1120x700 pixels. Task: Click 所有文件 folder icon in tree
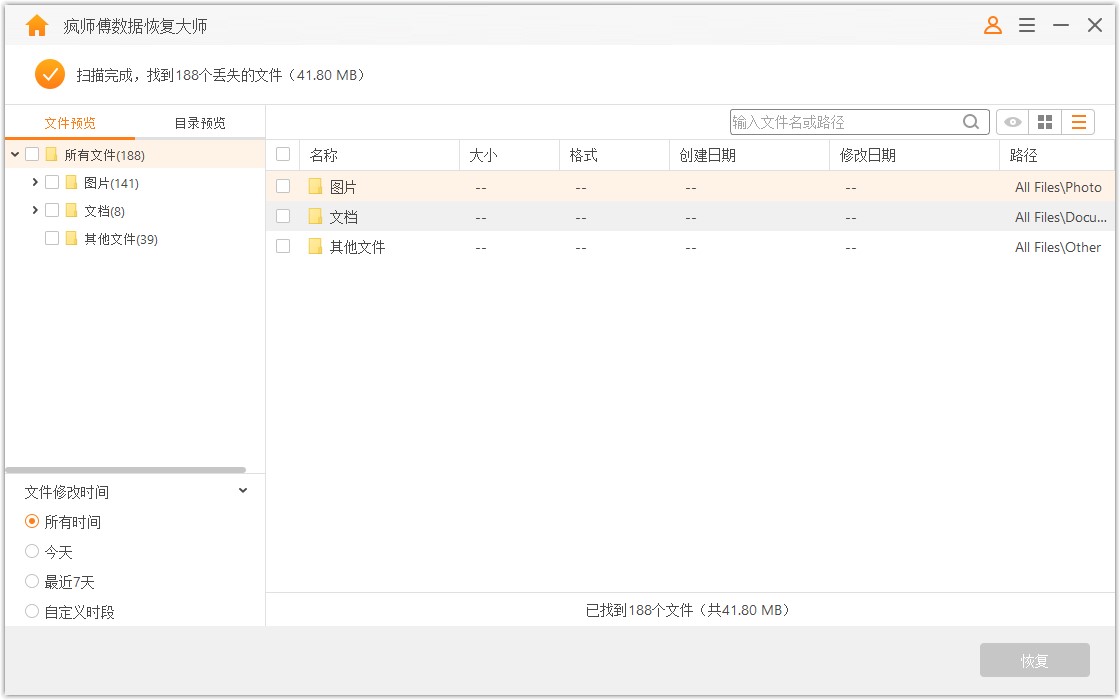pyautogui.click(x=51, y=154)
